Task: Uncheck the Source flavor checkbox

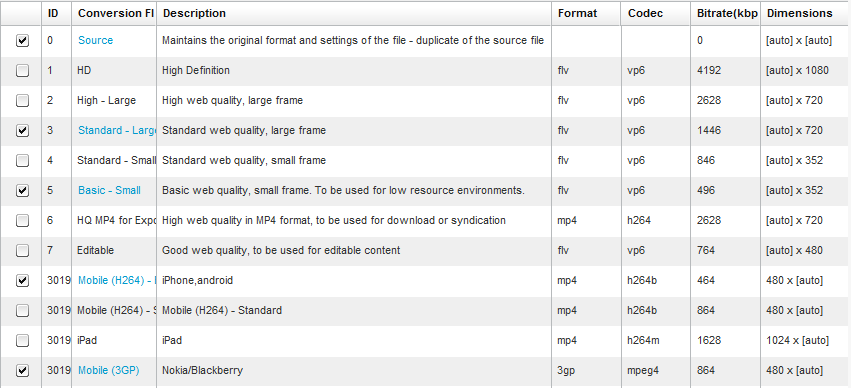Action: pyautogui.click(x=22, y=41)
